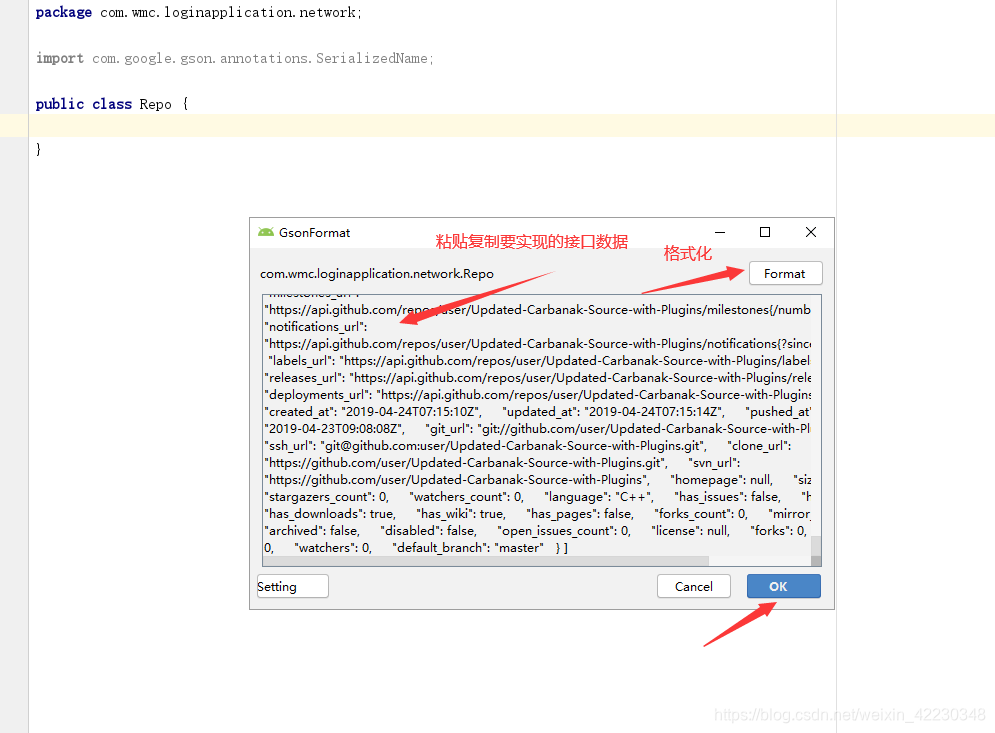The width and height of the screenshot is (995, 733).
Task: Click the "public class Repo {" line in editor
Action: click(x=112, y=104)
